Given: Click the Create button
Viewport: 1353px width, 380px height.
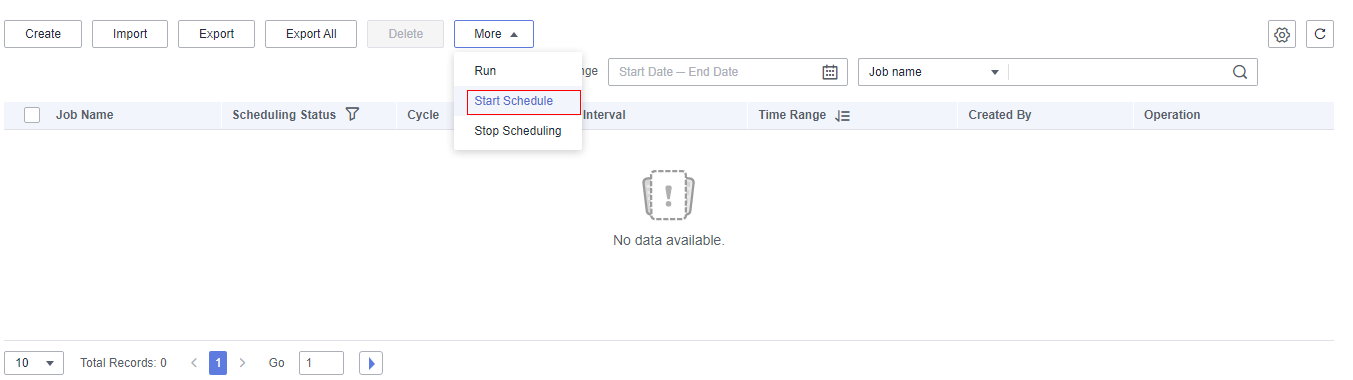Looking at the screenshot, I should click(x=43, y=34).
